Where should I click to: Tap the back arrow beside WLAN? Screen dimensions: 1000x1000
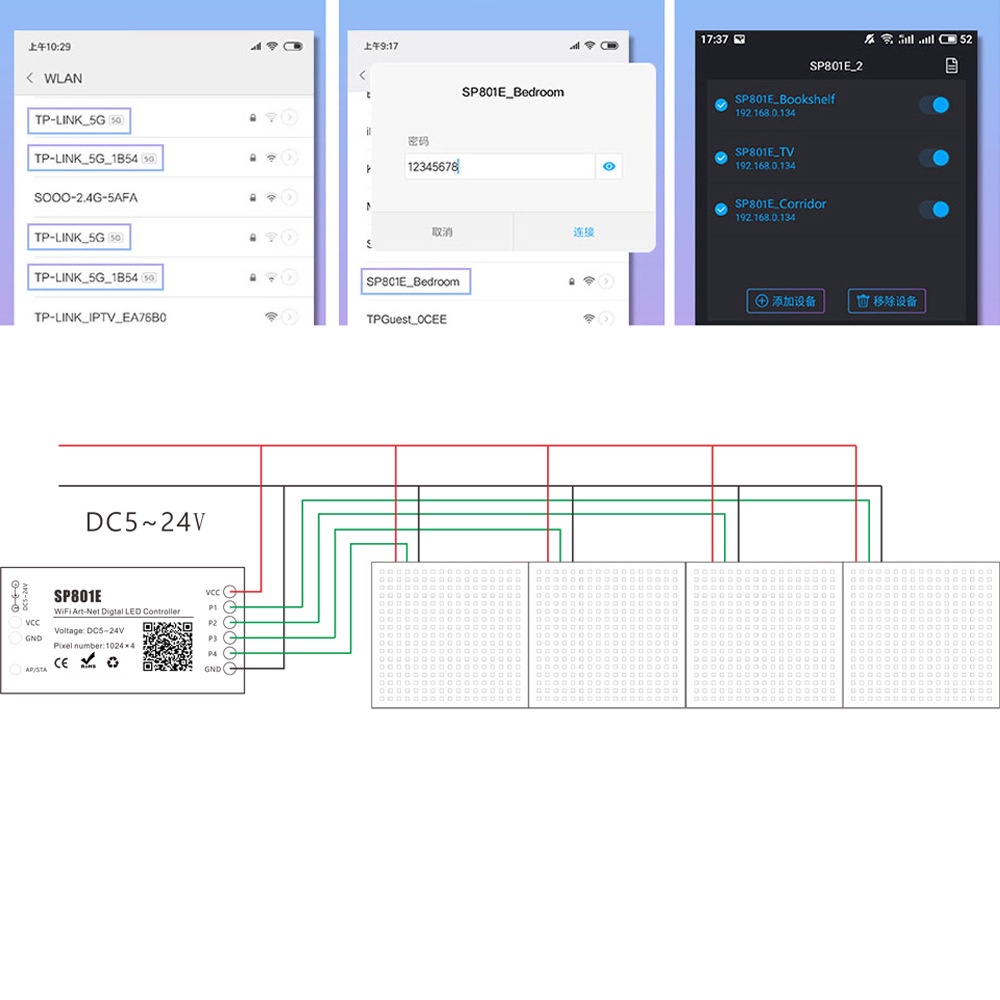pos(30,78)
